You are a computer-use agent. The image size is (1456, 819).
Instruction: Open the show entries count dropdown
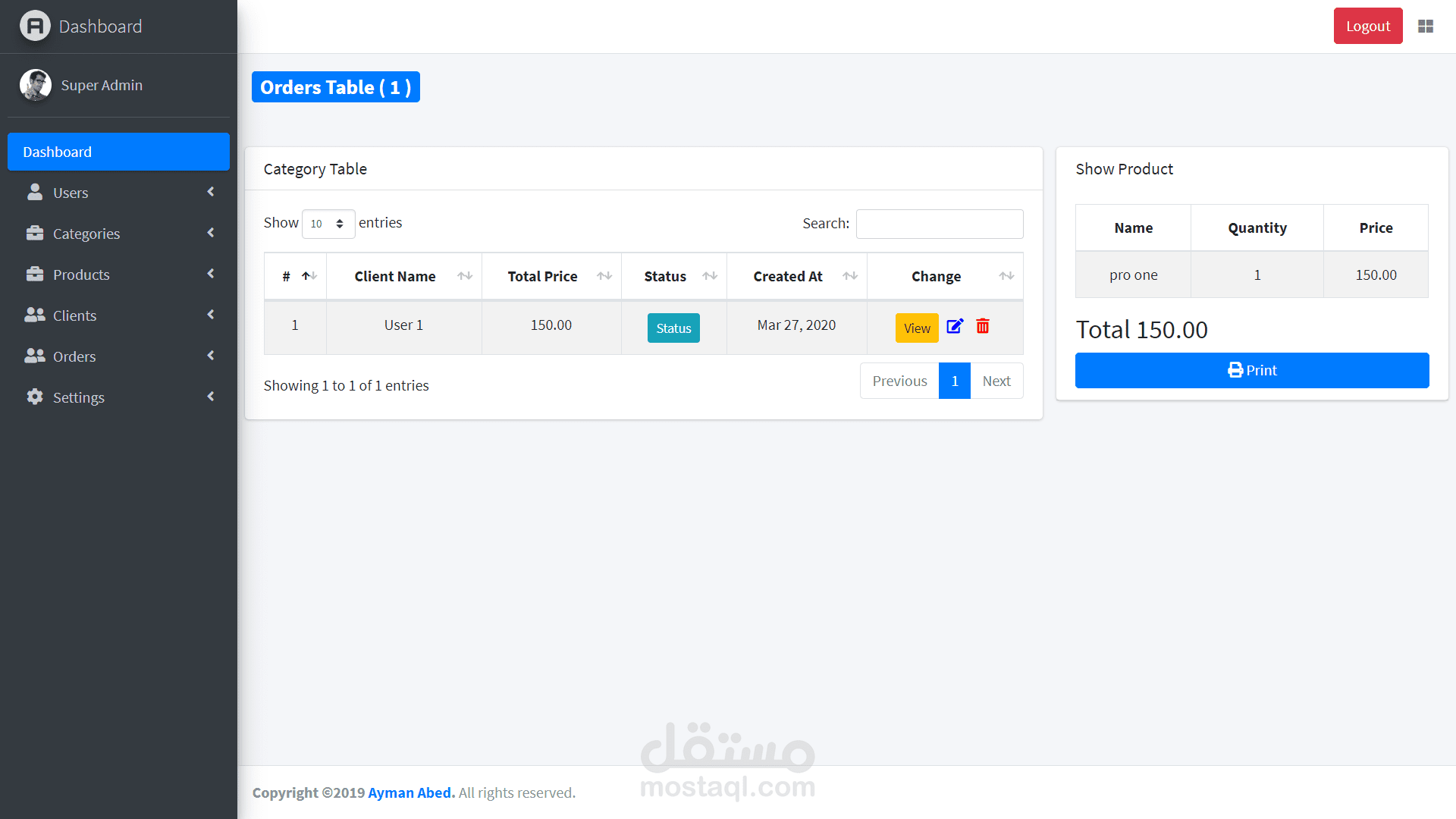[328, 224]
